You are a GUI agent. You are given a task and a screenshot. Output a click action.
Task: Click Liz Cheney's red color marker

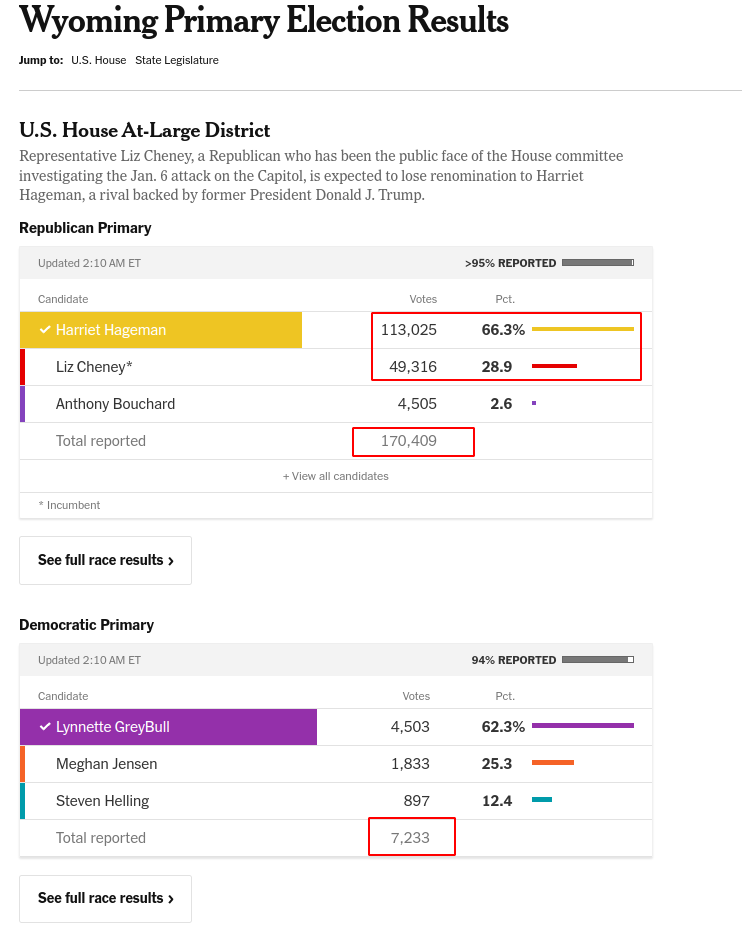23,367
